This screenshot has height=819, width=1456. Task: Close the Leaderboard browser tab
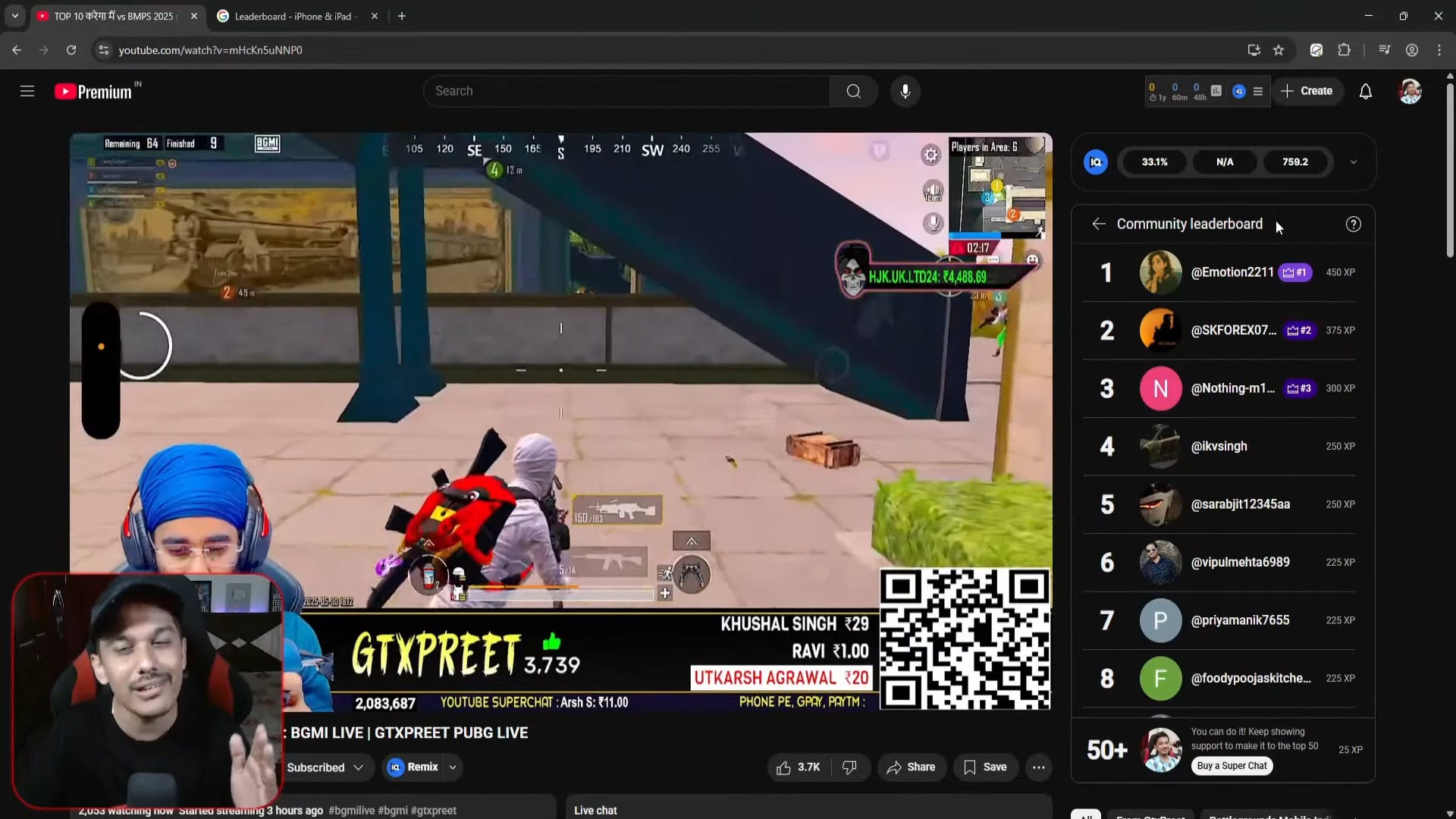375,16
